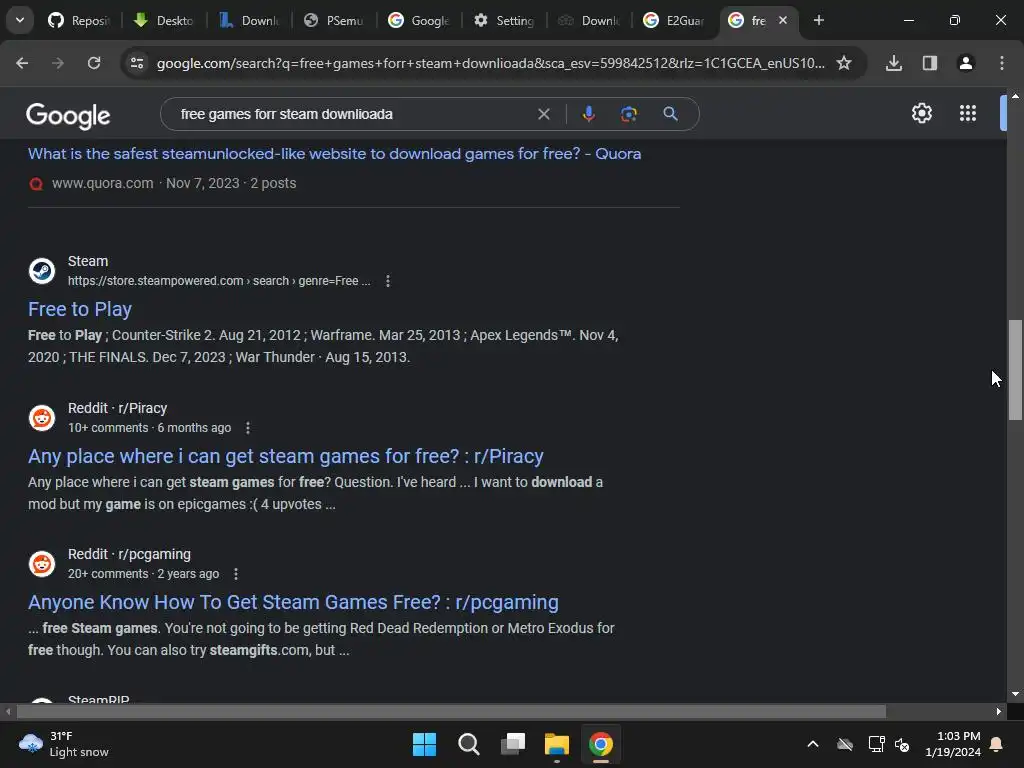1024x768 pixels.
Task: Open 'Anyone Know How To Get Steam Games Free' link
Action: pos(293,602)
